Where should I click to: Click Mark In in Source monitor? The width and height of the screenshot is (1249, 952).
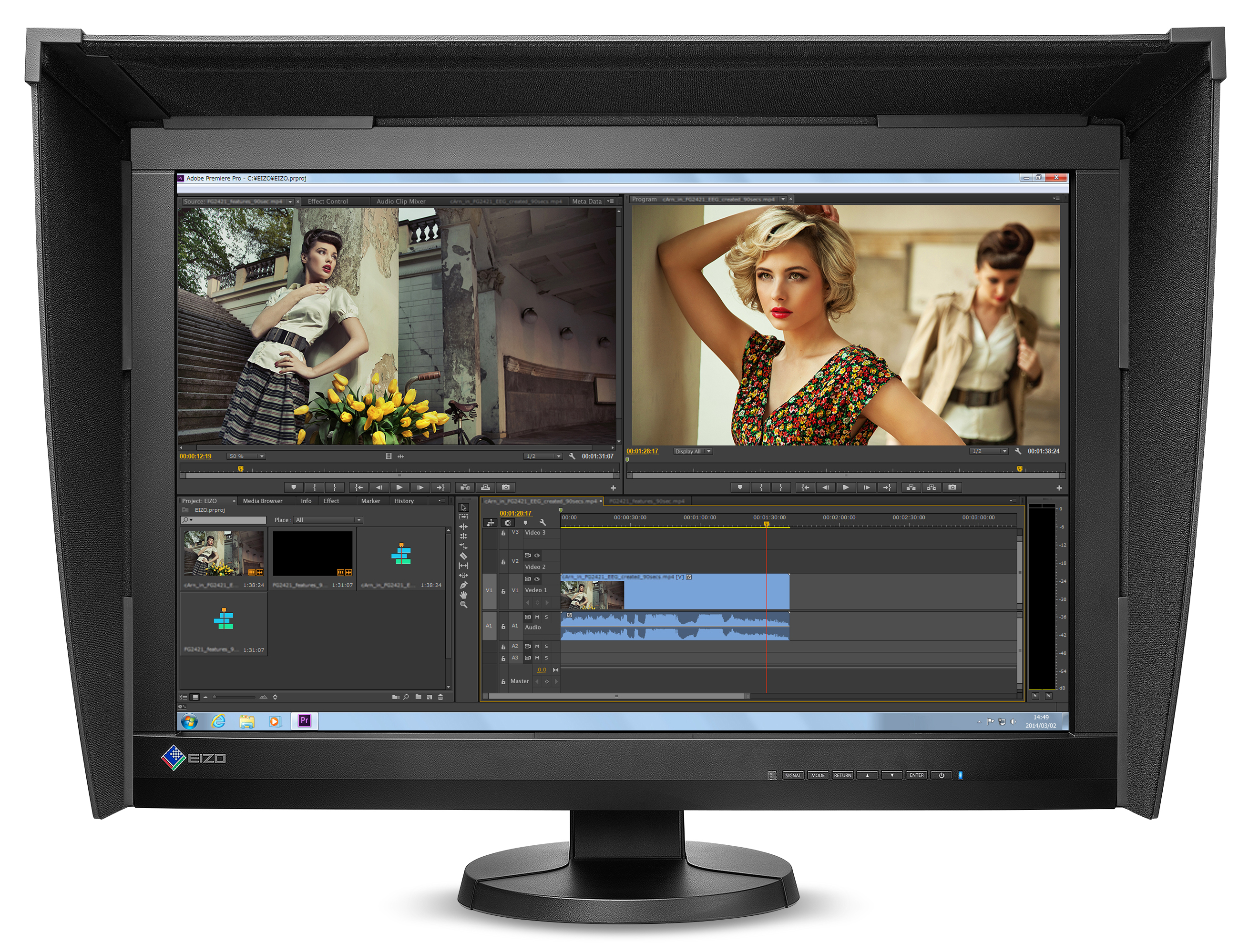(x=314, y=487)
